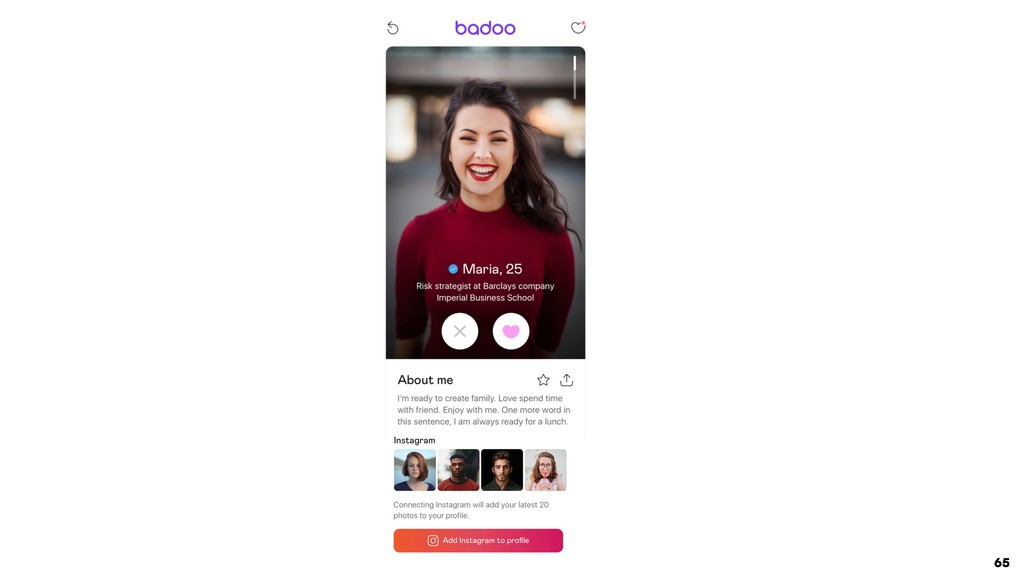
Task: Select the Maria, 25 name heading
Action: pos(492,269)
